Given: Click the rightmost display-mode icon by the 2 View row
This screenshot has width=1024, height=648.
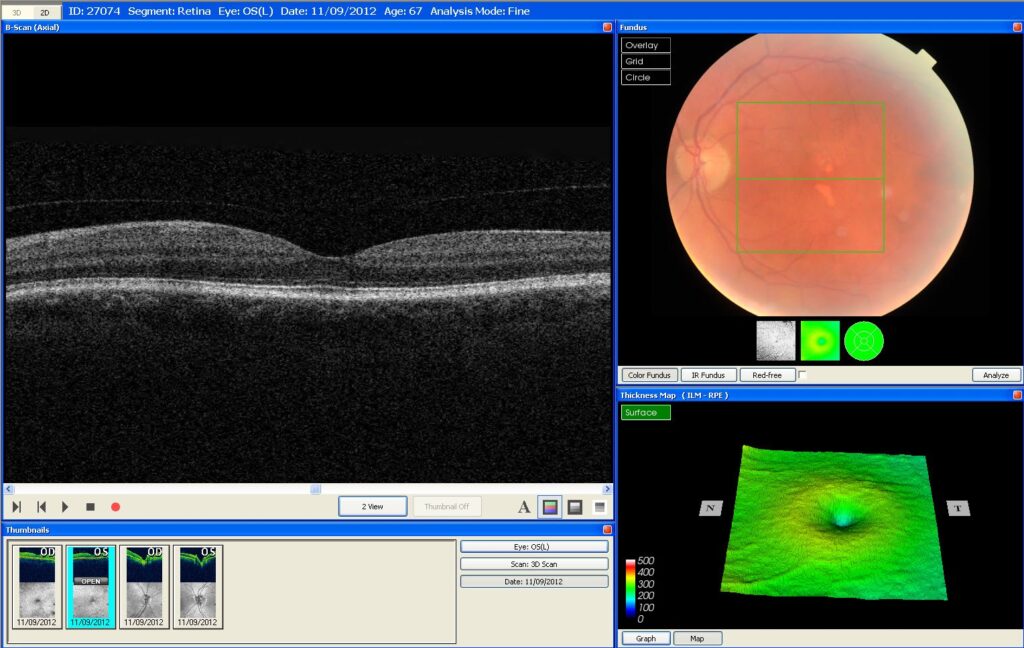Looking at the screenshot, I should [600, 507].
